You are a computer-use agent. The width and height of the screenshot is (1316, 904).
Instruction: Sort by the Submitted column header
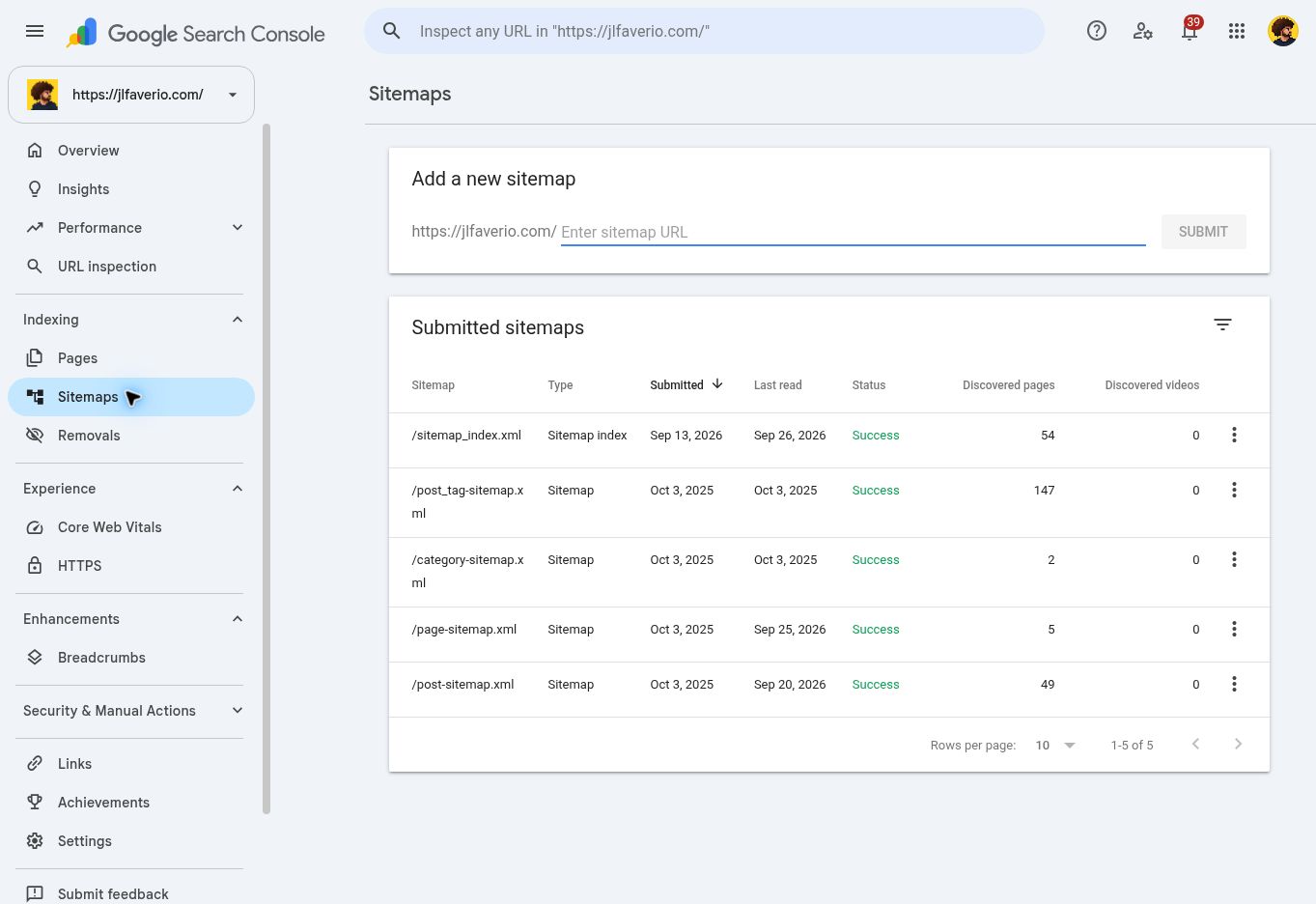pos(686,384)
